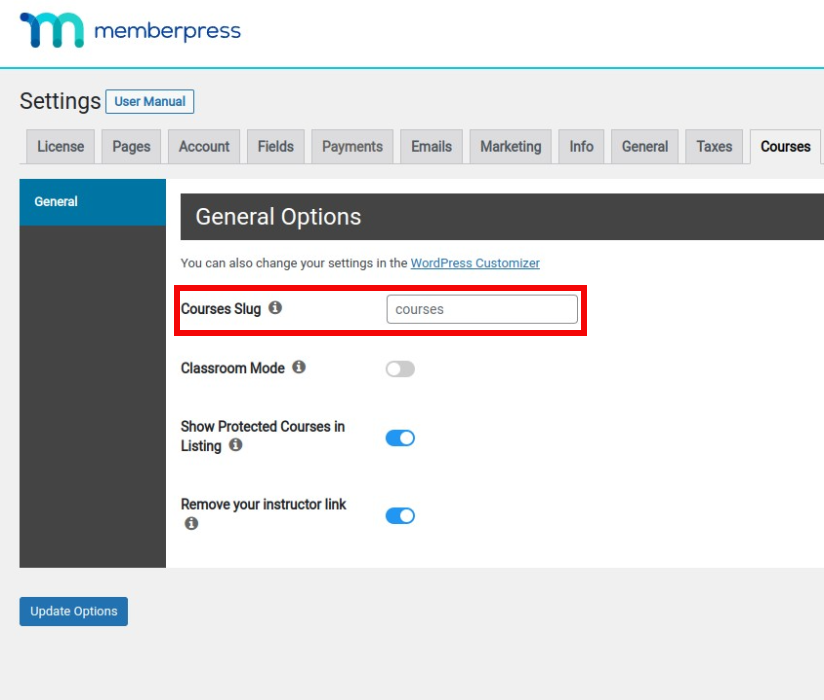The width and height of the screenshot is (824, 700).
Task: Select the Courses tab
Action: [x=786, y=147]
